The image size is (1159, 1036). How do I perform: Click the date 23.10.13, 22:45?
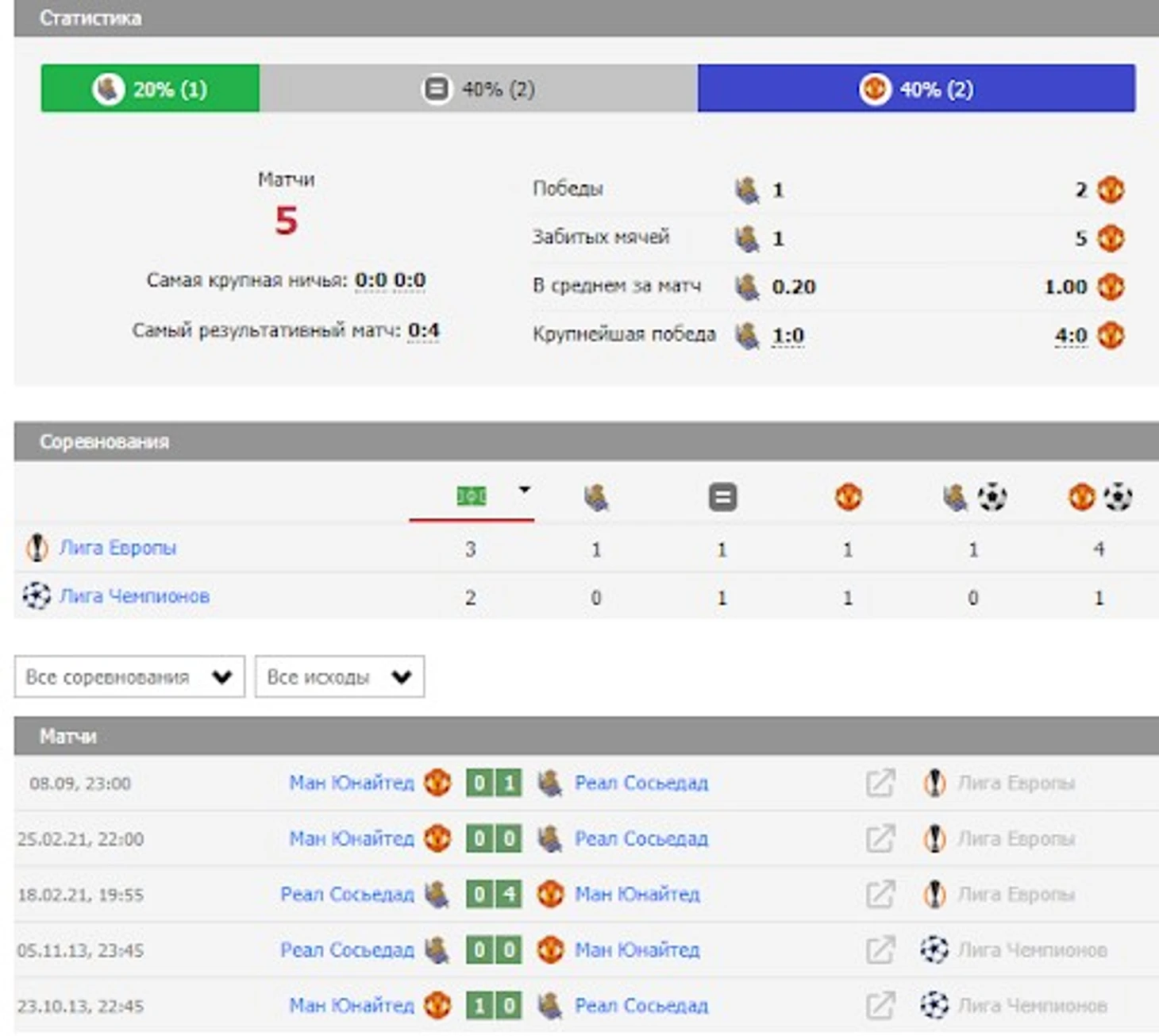pyautogui.click(x=80, y=1006)
